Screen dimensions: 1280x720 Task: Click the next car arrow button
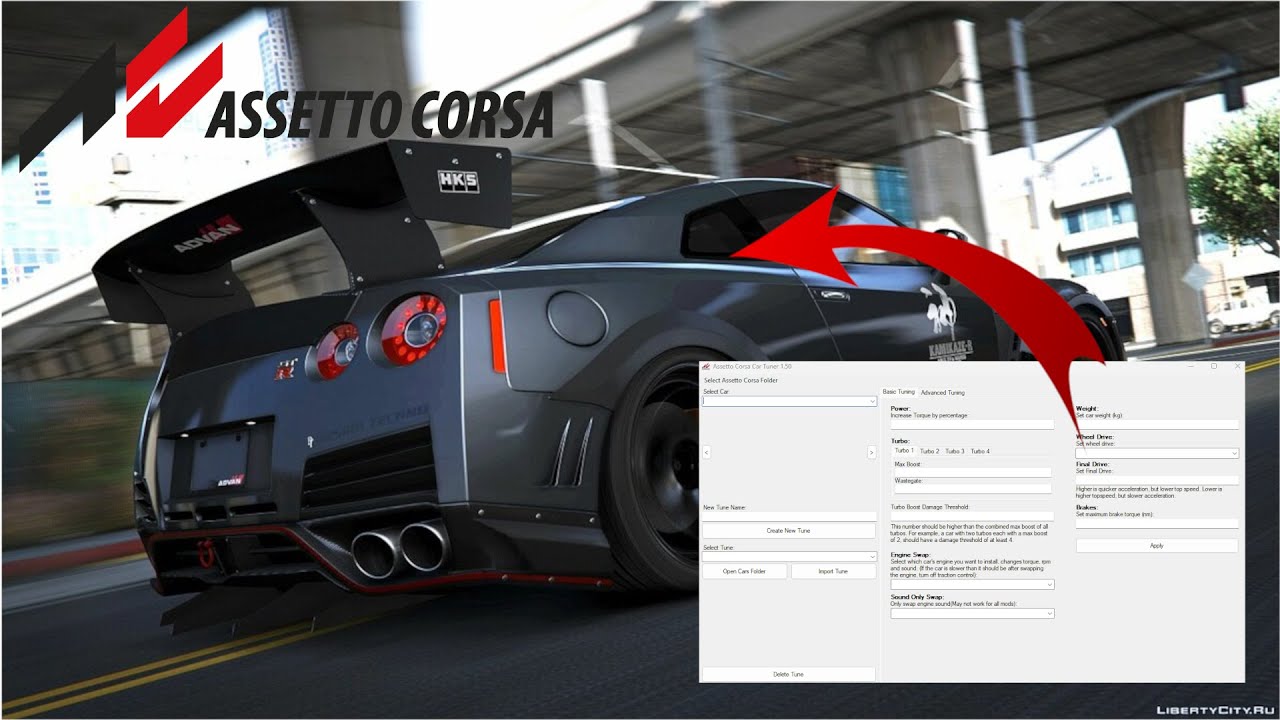[871, 452]
